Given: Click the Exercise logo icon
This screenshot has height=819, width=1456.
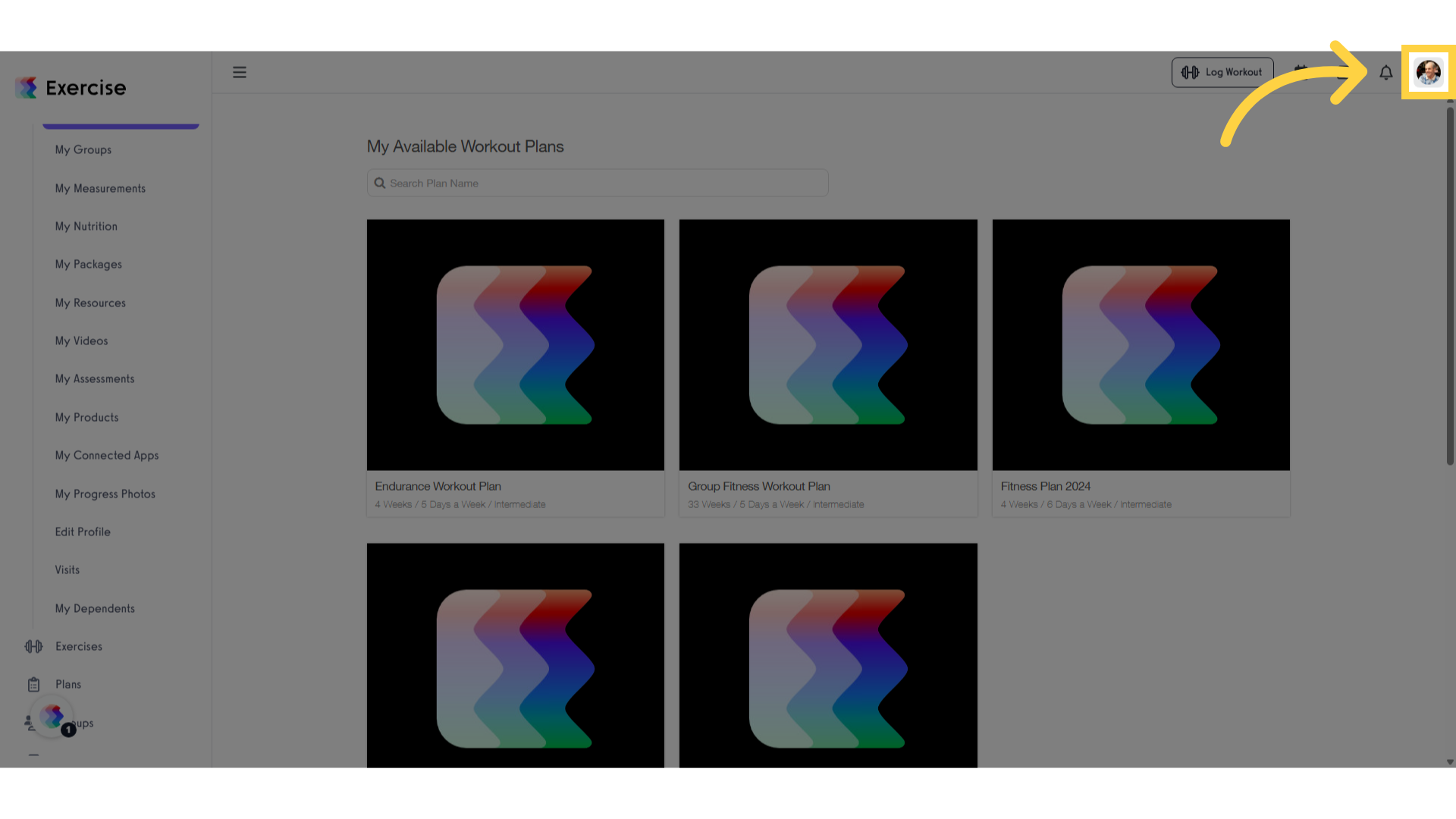Looking at the screenshot, I should tap(27, 88).
